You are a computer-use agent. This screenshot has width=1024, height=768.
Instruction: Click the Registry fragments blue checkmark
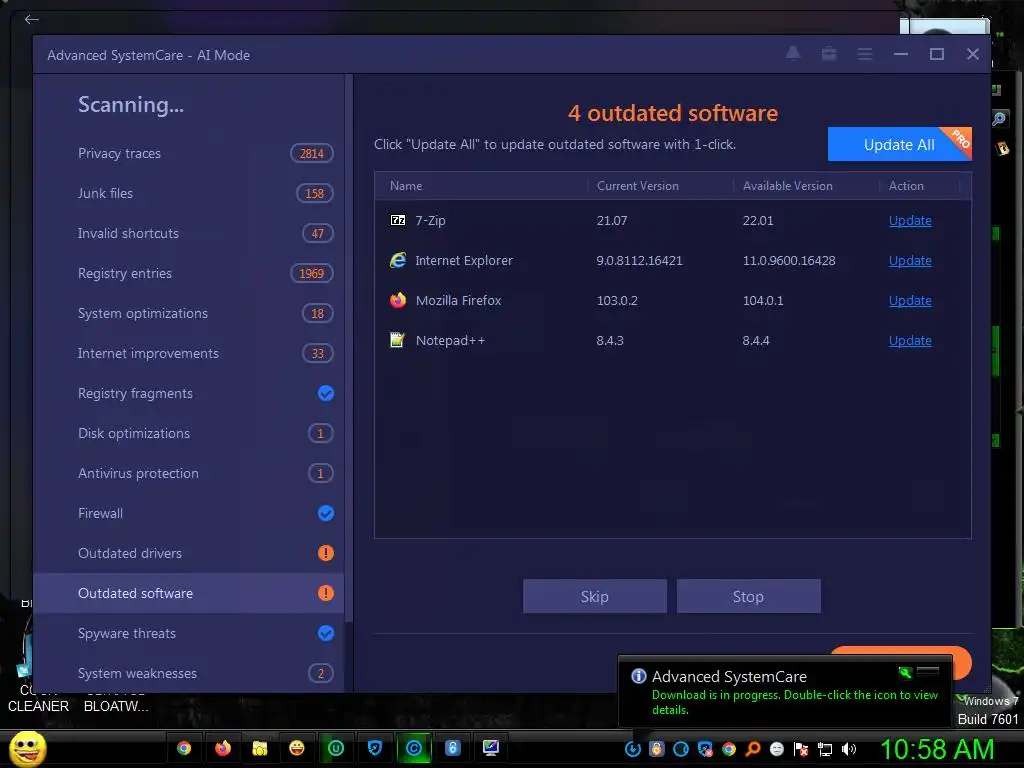[326, 393]
